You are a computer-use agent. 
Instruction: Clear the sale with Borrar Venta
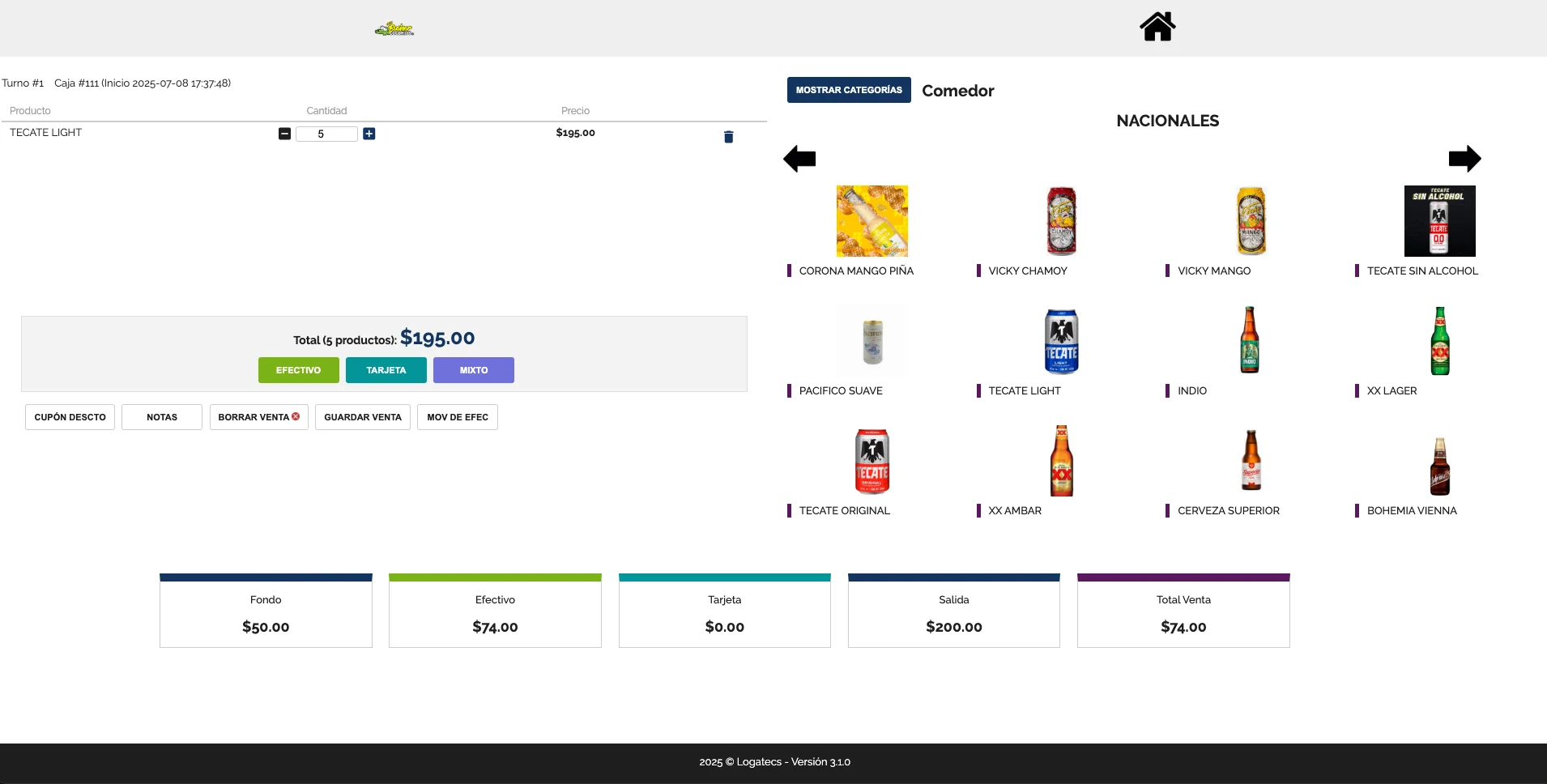pos(258,417)
